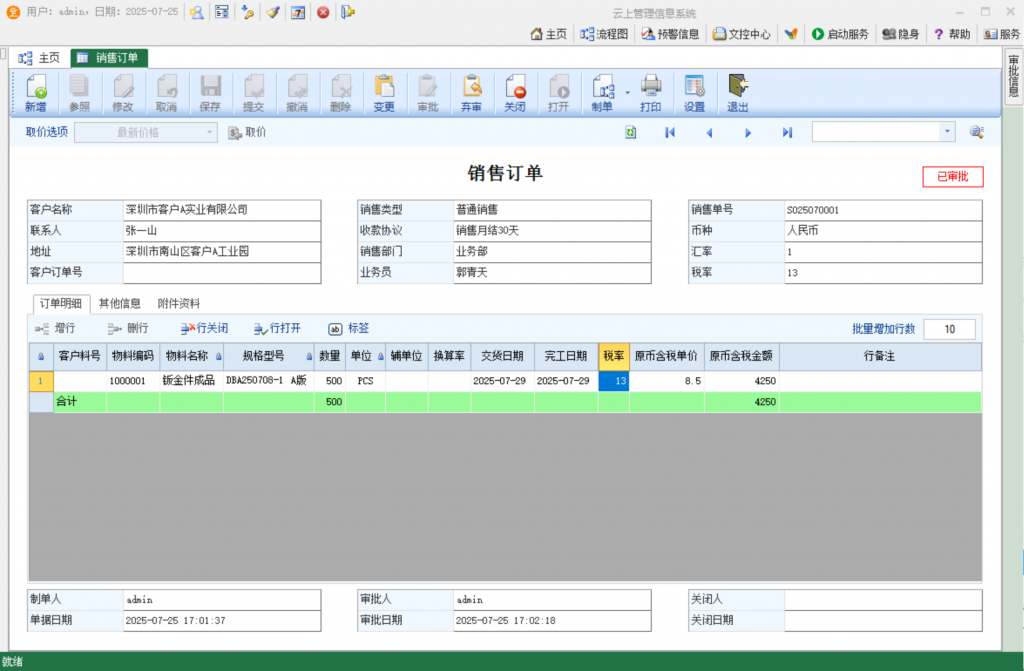
Task: Open 预警信息 in the top menu
Action: tap(670, 34)
